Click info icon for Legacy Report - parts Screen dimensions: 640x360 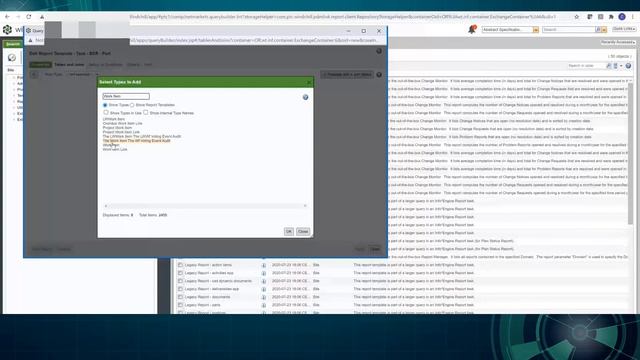pyautogui.click(x=264, y=305)
